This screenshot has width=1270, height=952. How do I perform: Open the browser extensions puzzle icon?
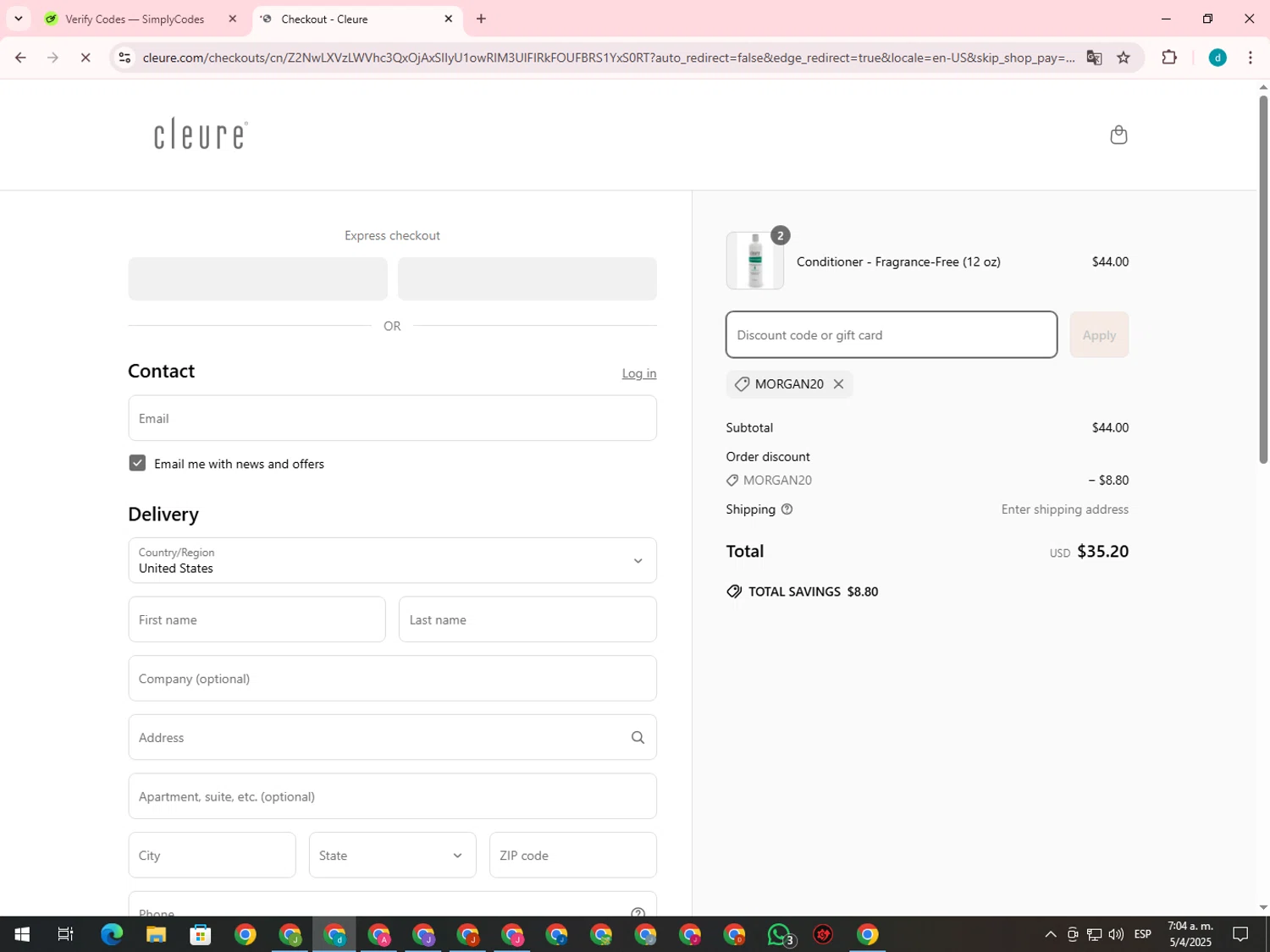[1169, 58]
